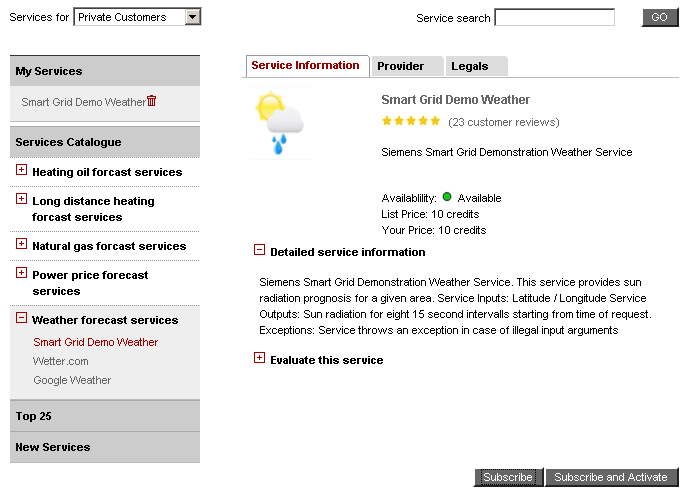Screen dimensions: 683x492
Task: Open the Services Catalogue header
Action: pos(105,142)
